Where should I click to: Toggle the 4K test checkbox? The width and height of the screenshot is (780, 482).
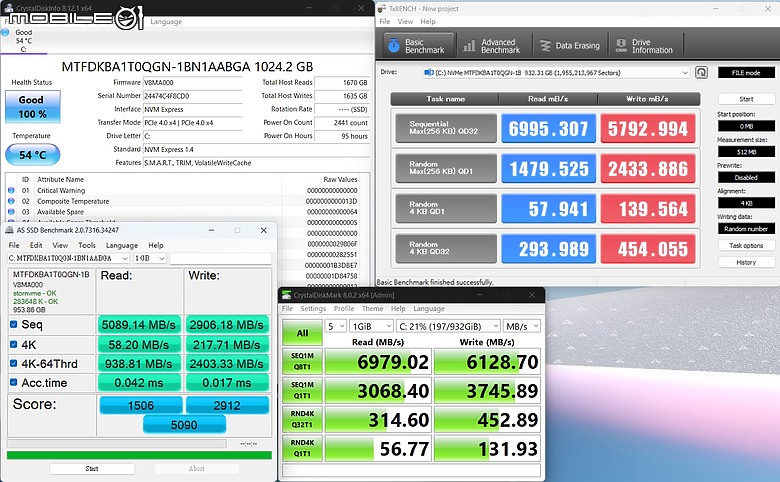click(13, 344)
